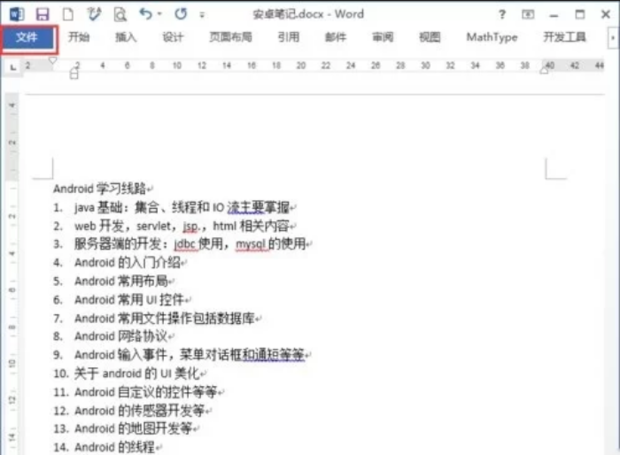This screenshot has height=455, width=620.
Task: Open the 文件 (File) tab
Action: pos(27,38)
